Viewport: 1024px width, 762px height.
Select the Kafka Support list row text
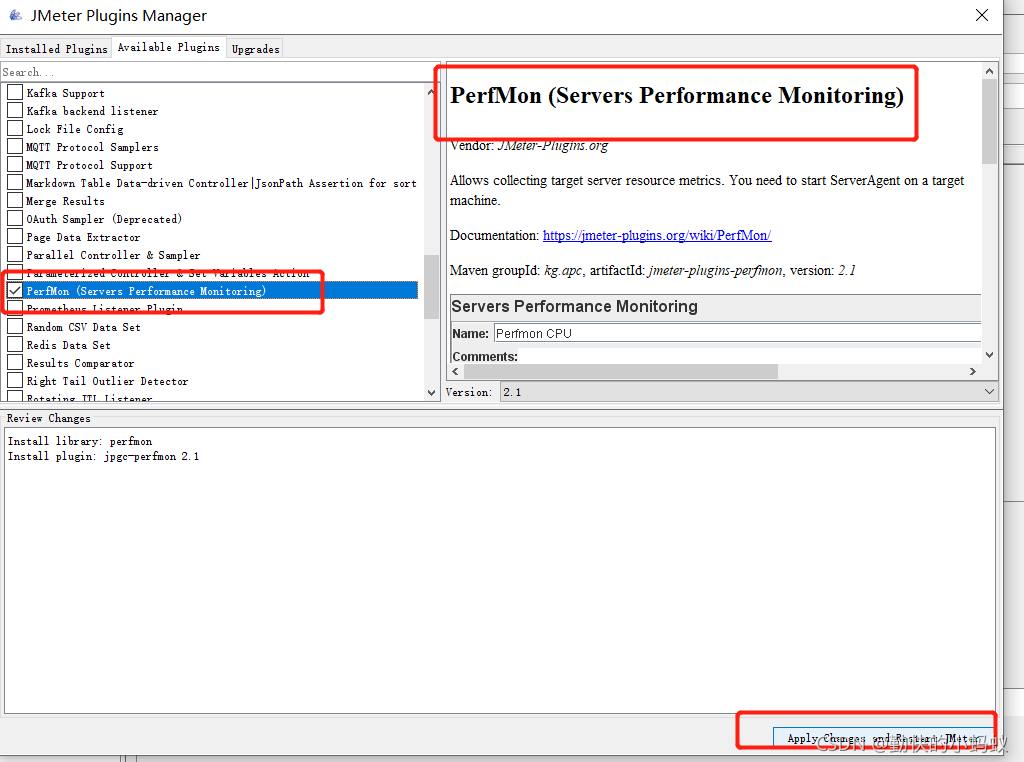pyautogui.click(x=65, y=93)
